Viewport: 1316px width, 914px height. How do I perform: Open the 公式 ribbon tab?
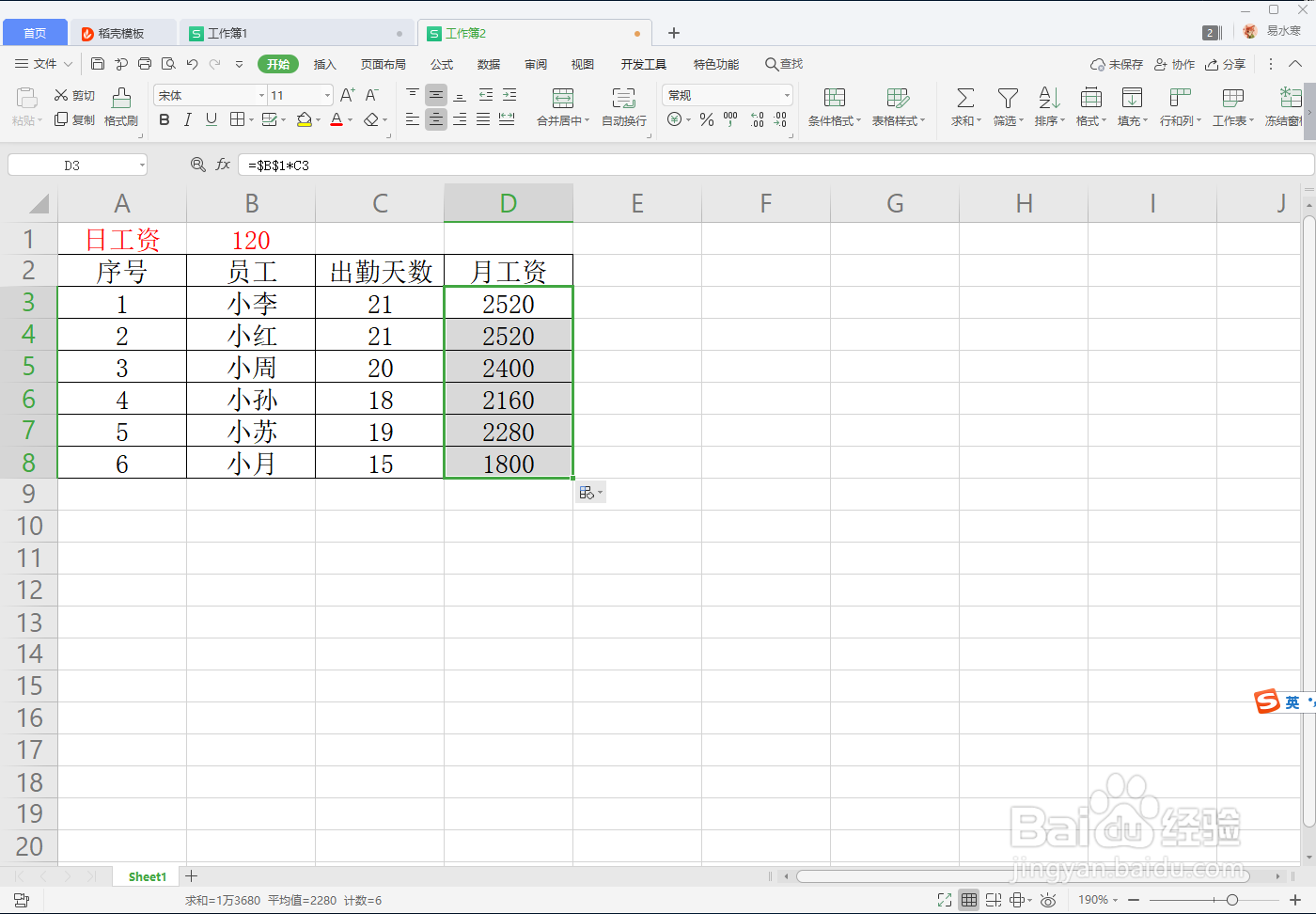pos(442,64)
